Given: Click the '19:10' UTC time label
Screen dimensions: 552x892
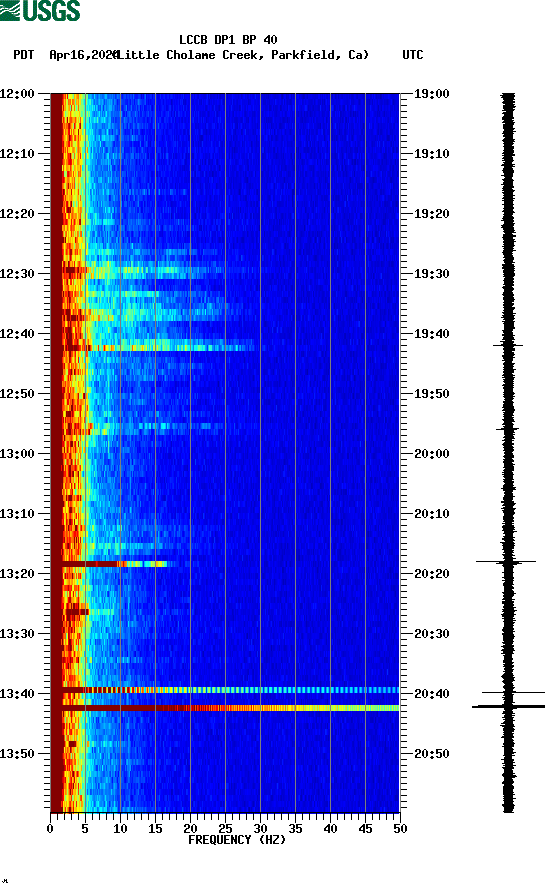Looking at the screenshot, I should click(431, 154).
